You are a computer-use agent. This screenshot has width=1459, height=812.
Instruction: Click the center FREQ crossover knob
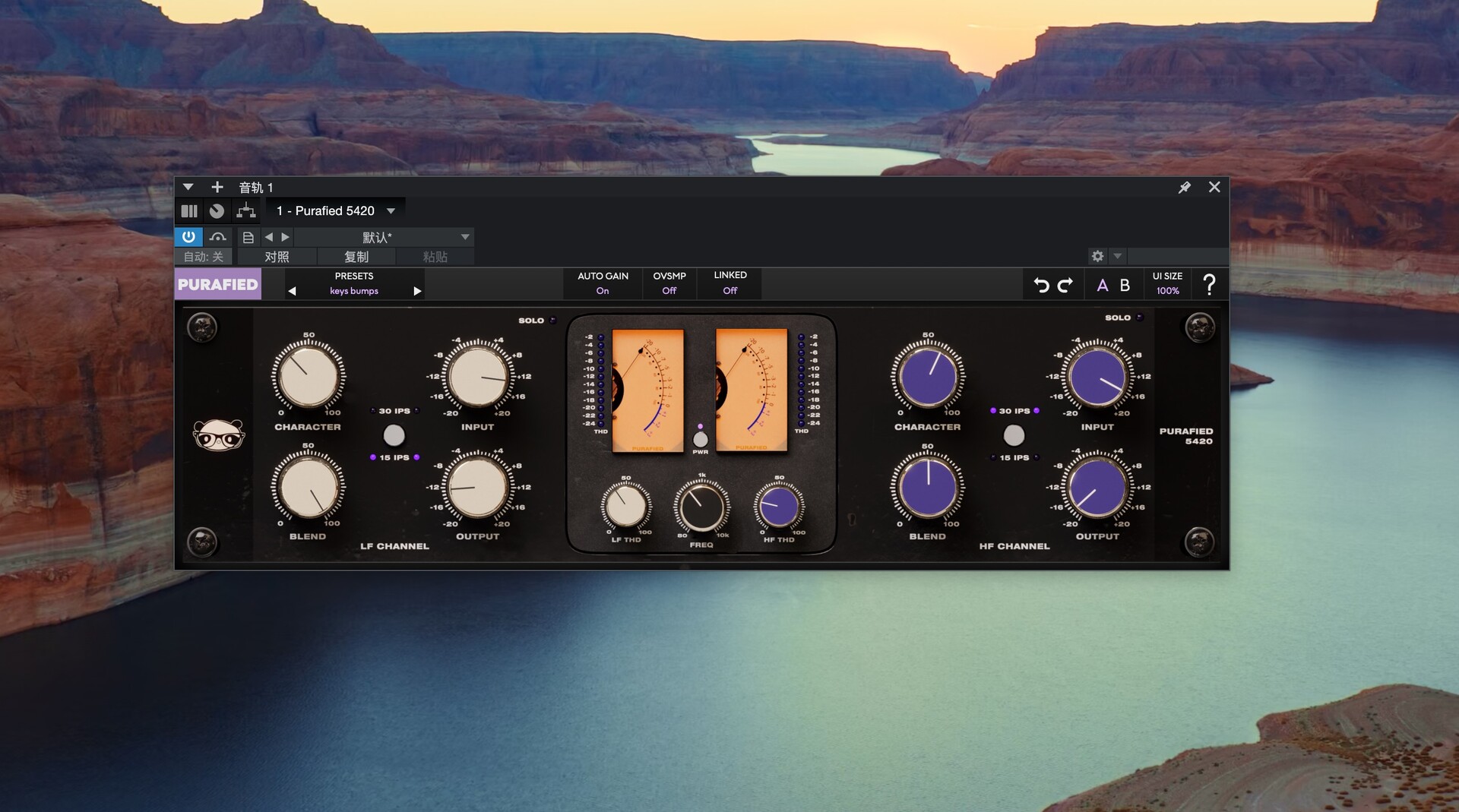click(701, 507)
